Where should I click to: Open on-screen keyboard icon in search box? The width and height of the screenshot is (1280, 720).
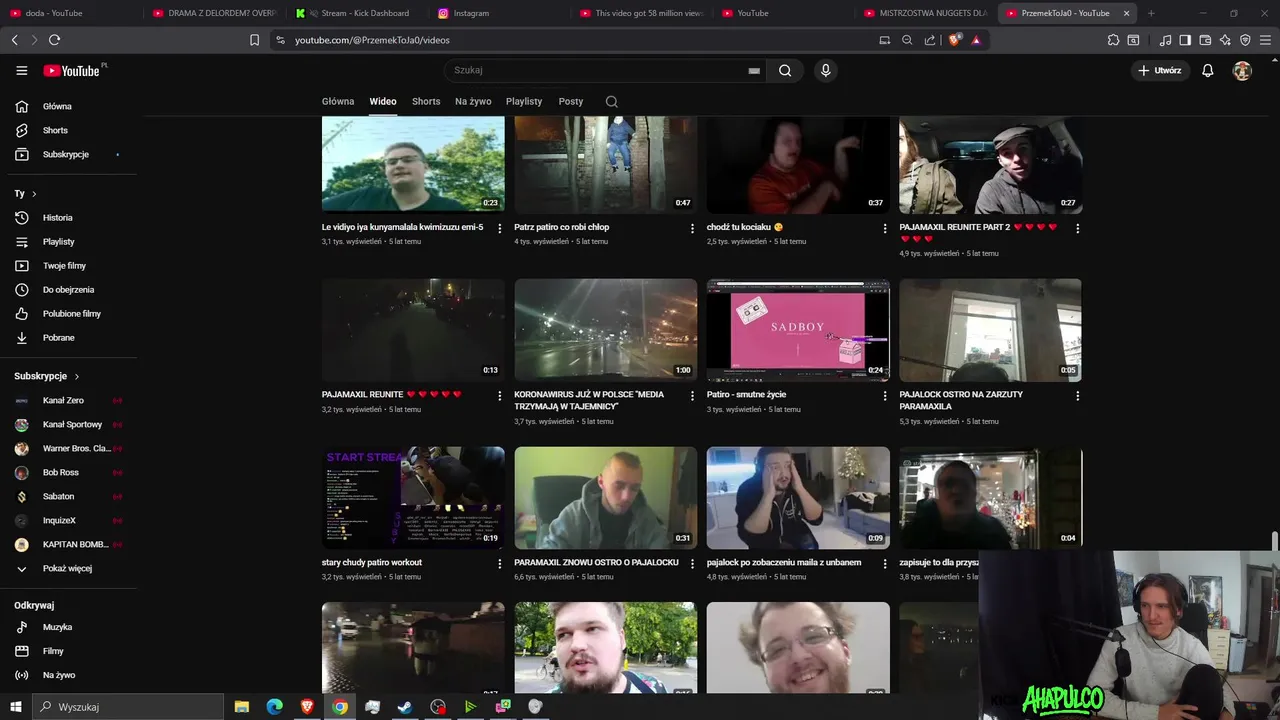pos(754,70)
